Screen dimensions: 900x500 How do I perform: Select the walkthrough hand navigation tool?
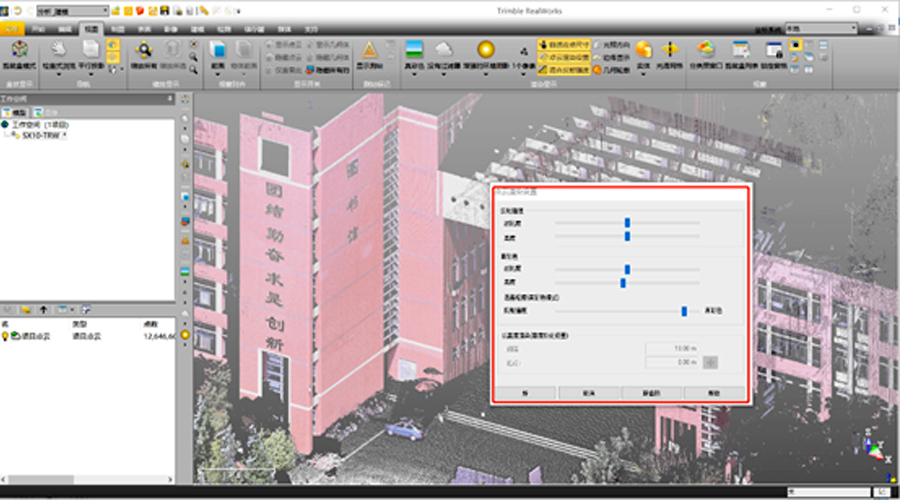pos(59,50)
